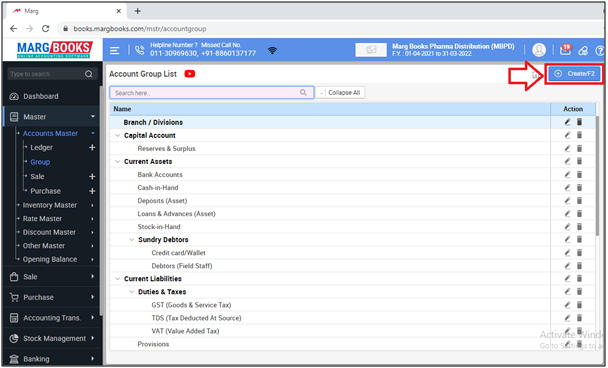
Task: Open the user profile avatar icon
Action: point(539,50)
